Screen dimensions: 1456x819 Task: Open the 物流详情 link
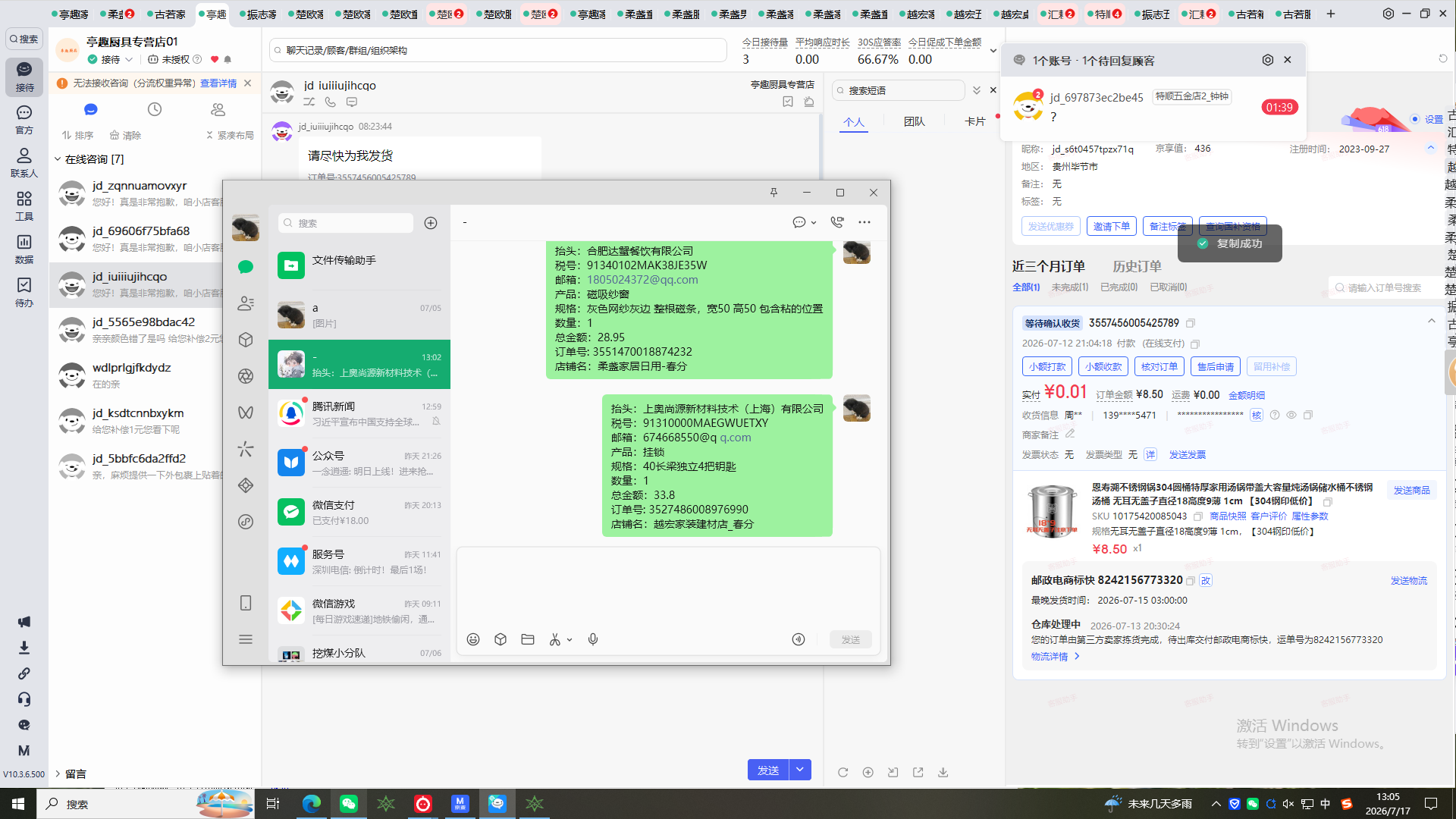(x=1055, y=657)
